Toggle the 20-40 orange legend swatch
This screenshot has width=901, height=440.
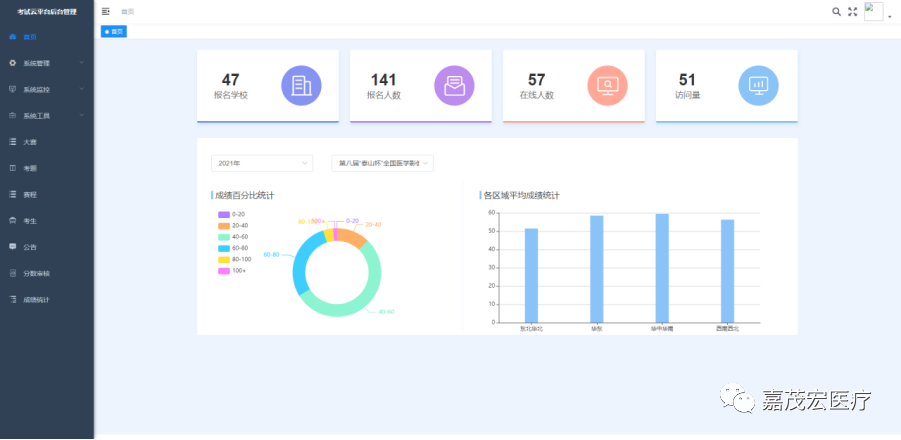(224, 226)
